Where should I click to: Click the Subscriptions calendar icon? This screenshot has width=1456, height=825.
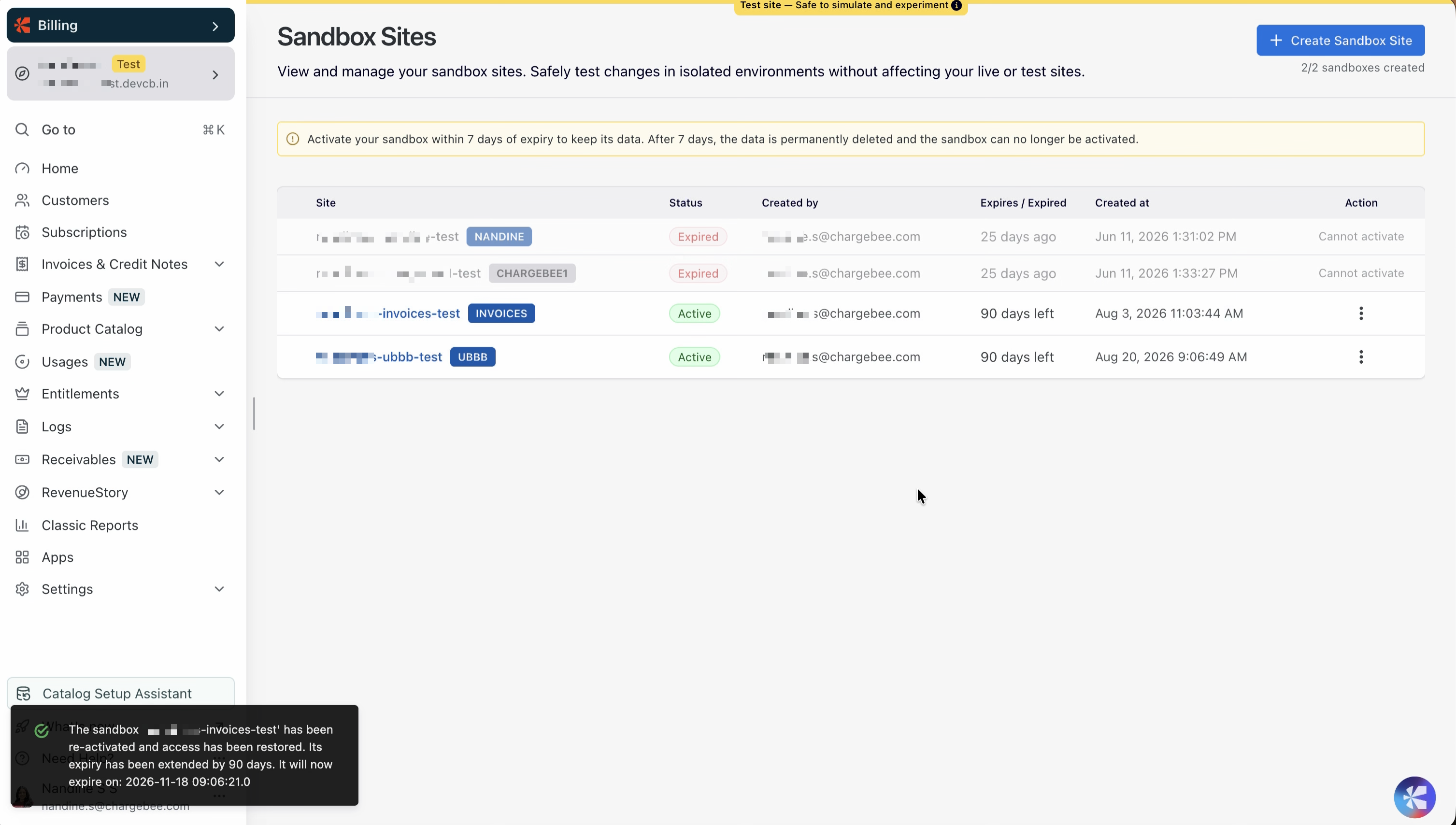(x=22, y=232)
